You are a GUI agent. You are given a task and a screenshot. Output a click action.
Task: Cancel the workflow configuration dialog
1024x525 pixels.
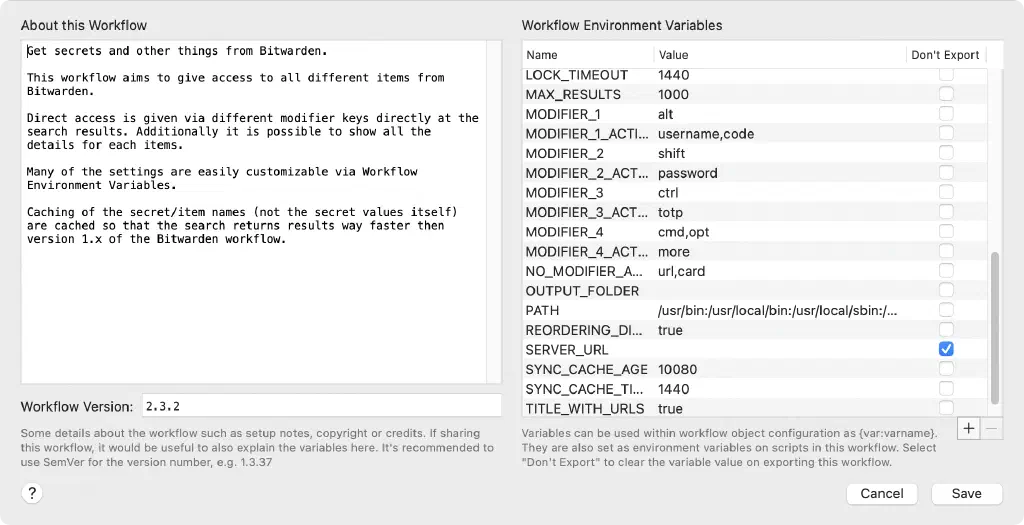(882, 494)
